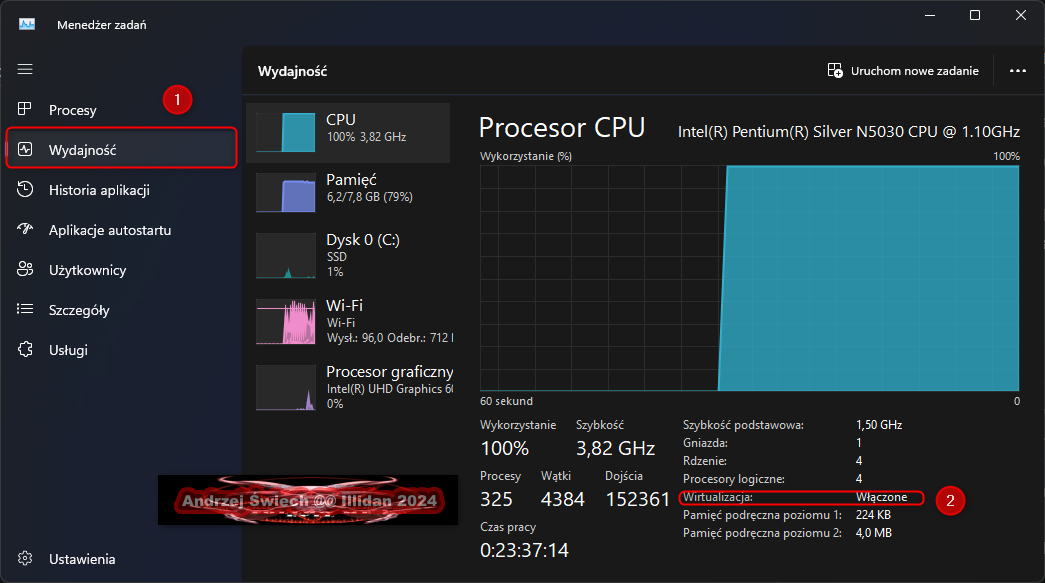Select the Wi-Fi network item
The width and height of the screenshot is (1045, 583).
(349, 321)
